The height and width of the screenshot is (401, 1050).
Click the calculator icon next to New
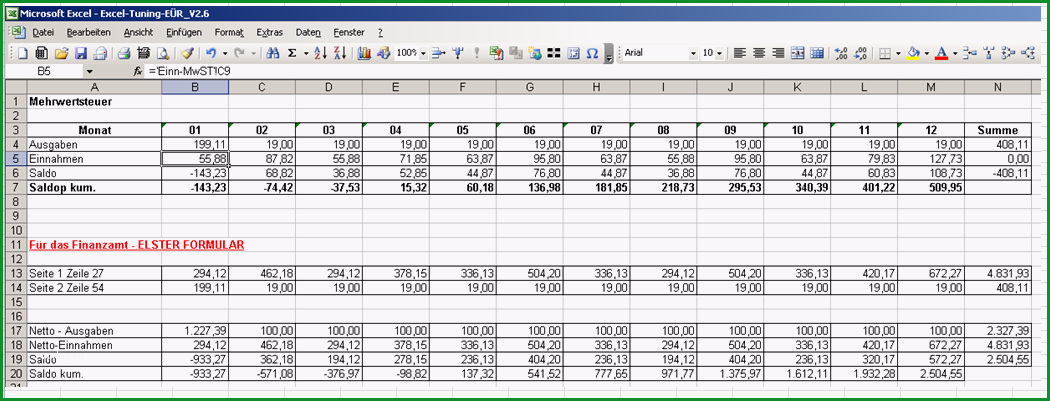[42, 53]
